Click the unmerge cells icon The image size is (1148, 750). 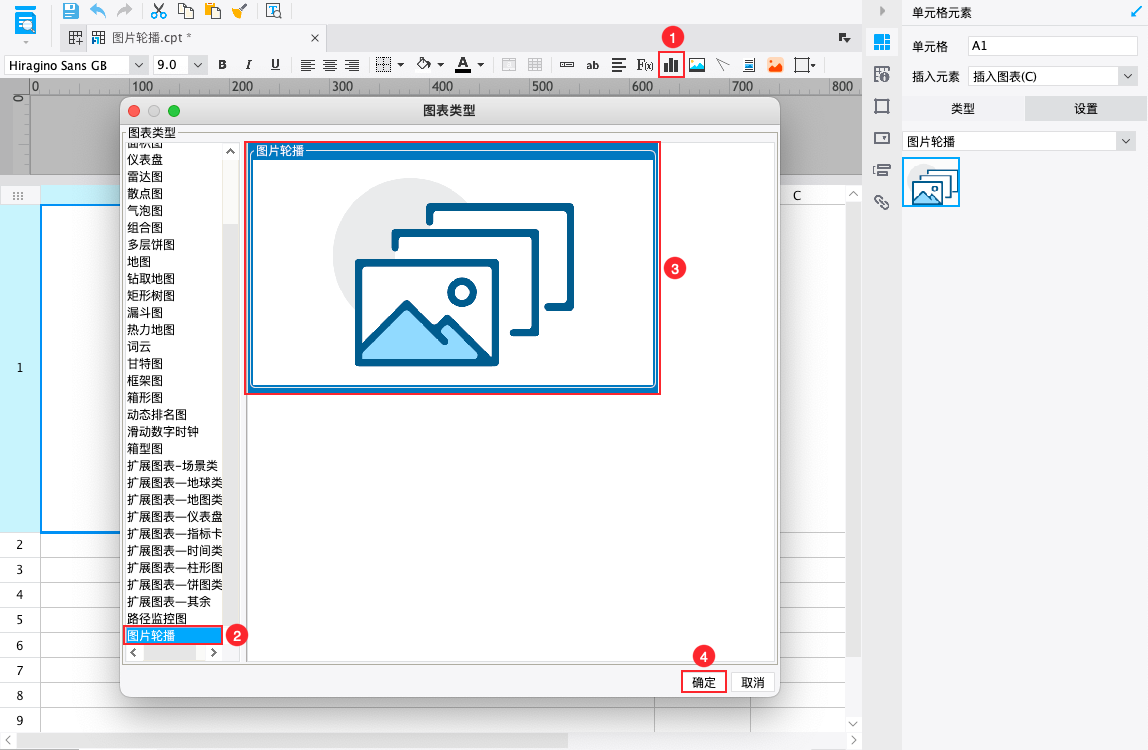pos(535,65)
